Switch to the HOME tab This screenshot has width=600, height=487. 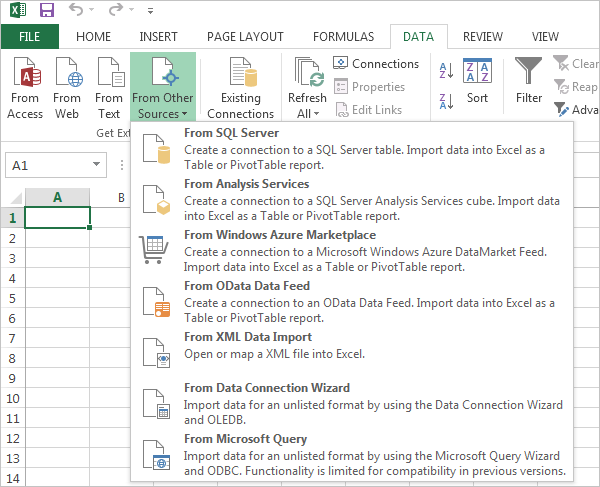93,37
